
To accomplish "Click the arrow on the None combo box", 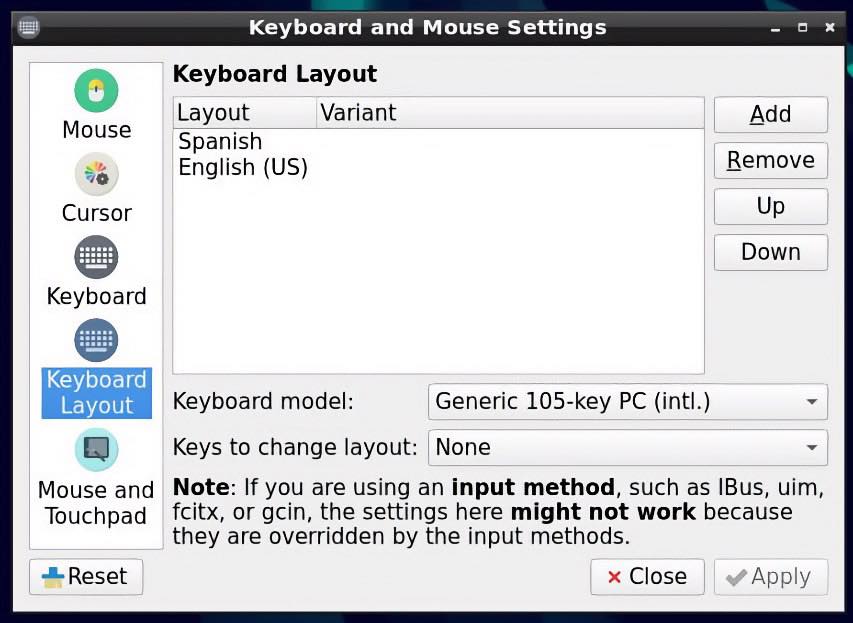I will click(x=812, y=448).
